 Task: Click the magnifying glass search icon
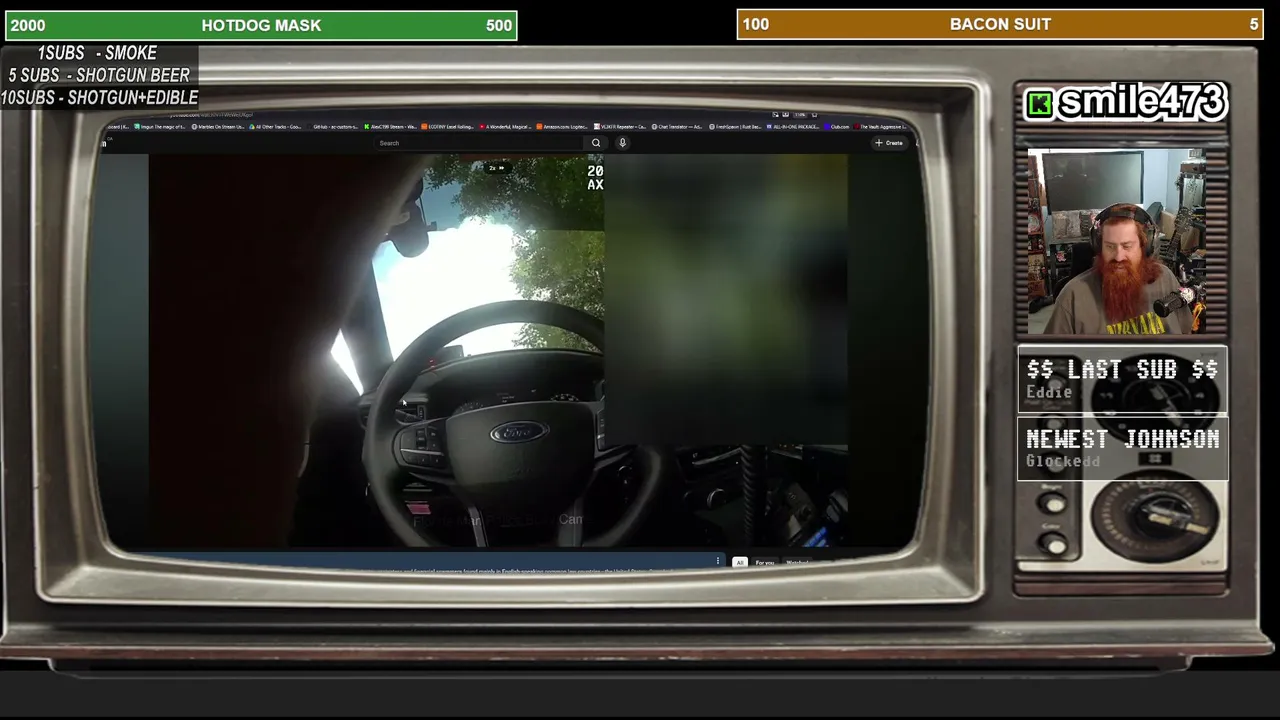click(x=596, y=143)
